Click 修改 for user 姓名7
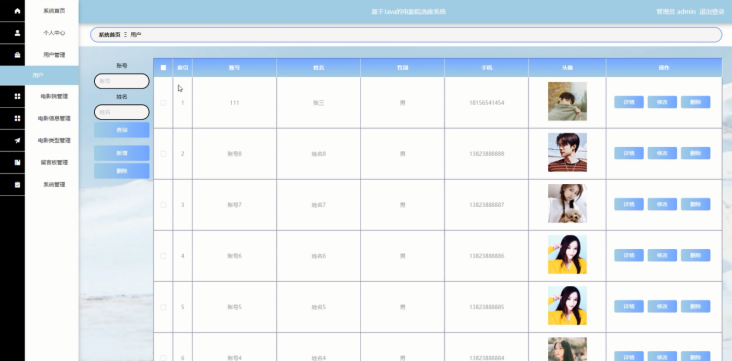 (662, 204)
